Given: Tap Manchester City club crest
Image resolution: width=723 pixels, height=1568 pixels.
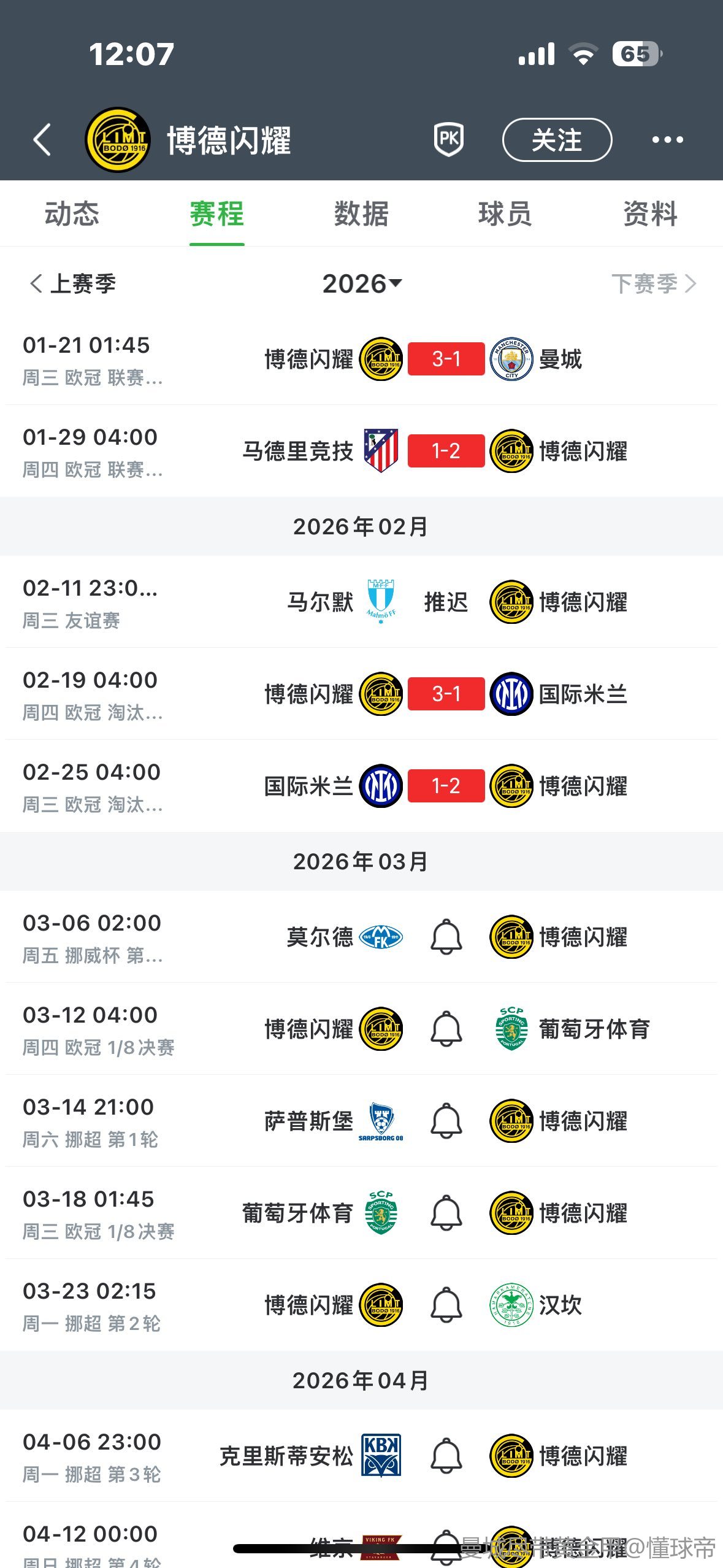Looking at the screenshot, I should click(x=511, y=359).
